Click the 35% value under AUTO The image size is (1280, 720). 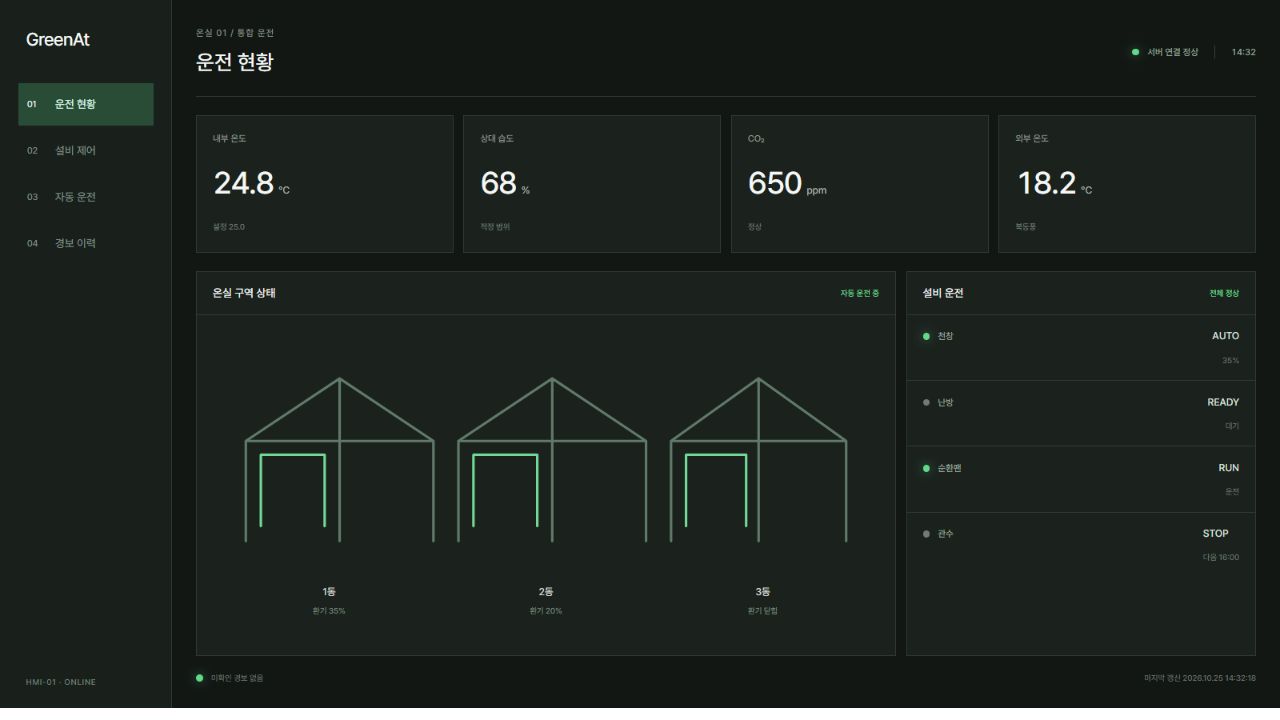coord(1230,360)
